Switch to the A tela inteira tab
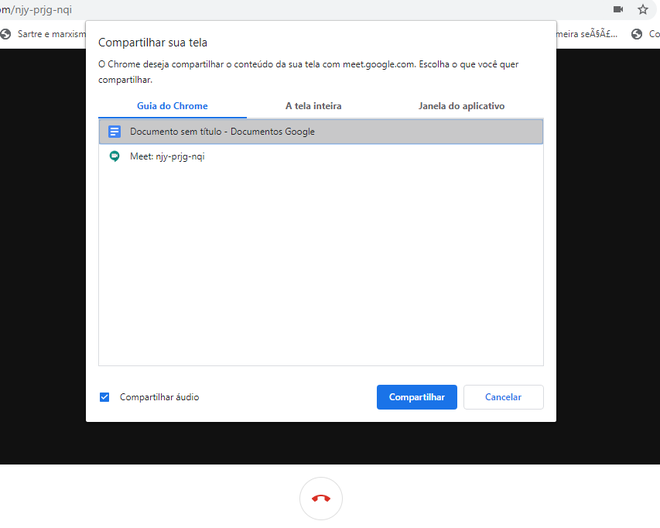This screenshot has height=528, width=660. point(313,106)
